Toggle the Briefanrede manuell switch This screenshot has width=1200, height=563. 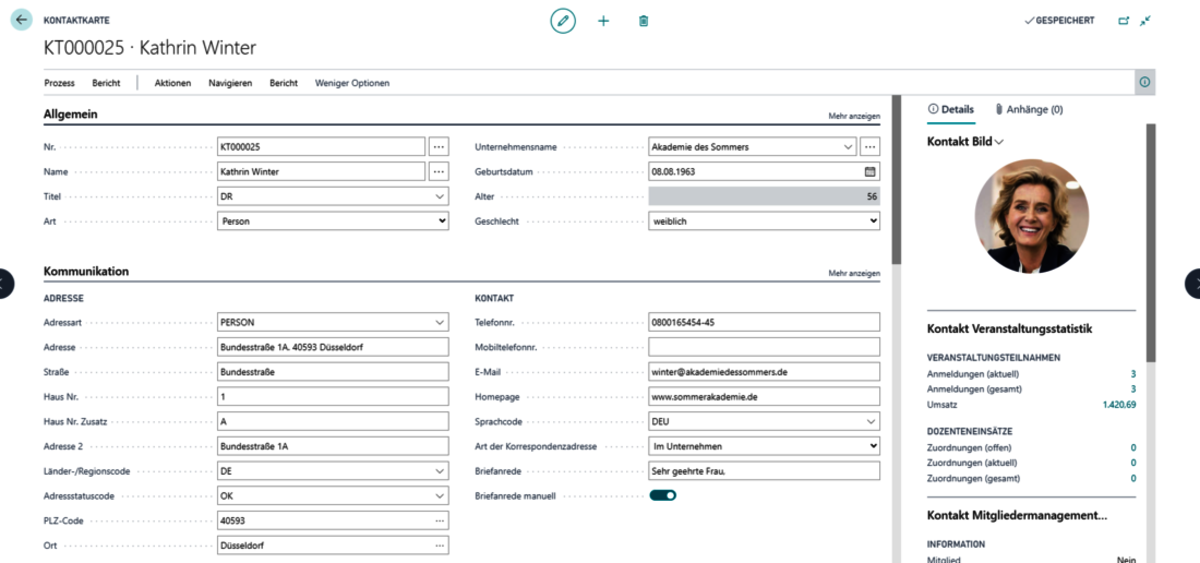[x=663, y=495]
